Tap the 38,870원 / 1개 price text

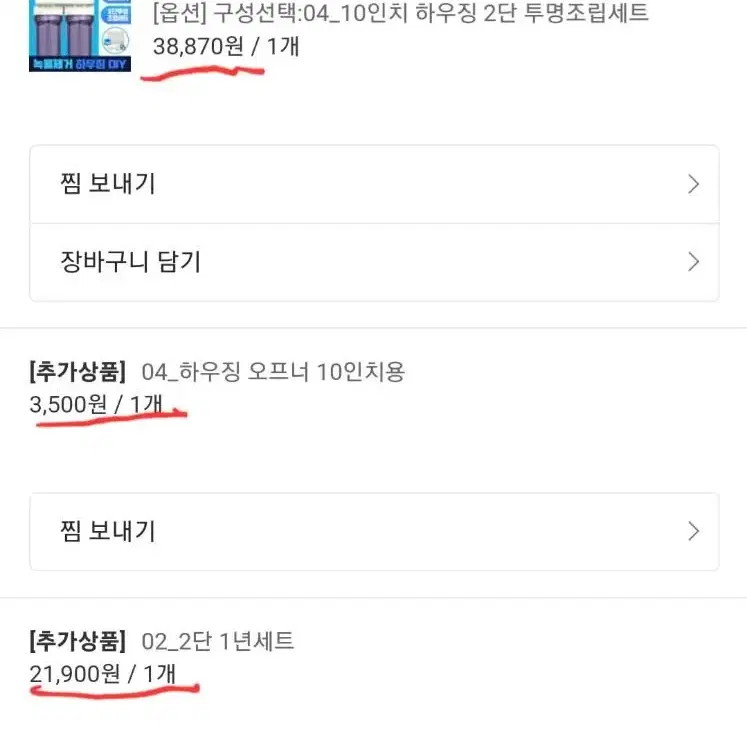pos(226,47)
